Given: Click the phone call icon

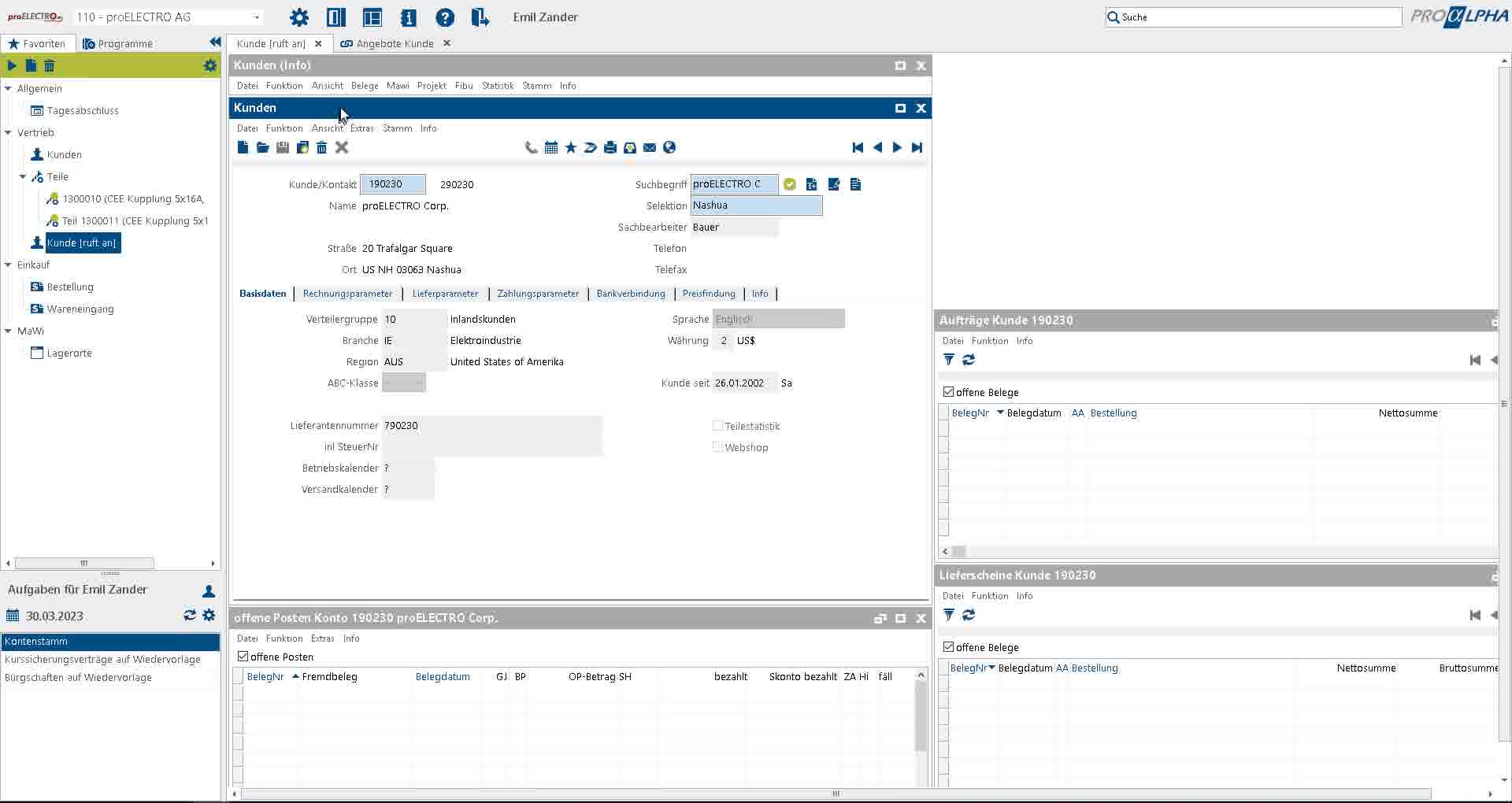Looking at the screenshot, I should pyautogui.click(x=532, y=147).
